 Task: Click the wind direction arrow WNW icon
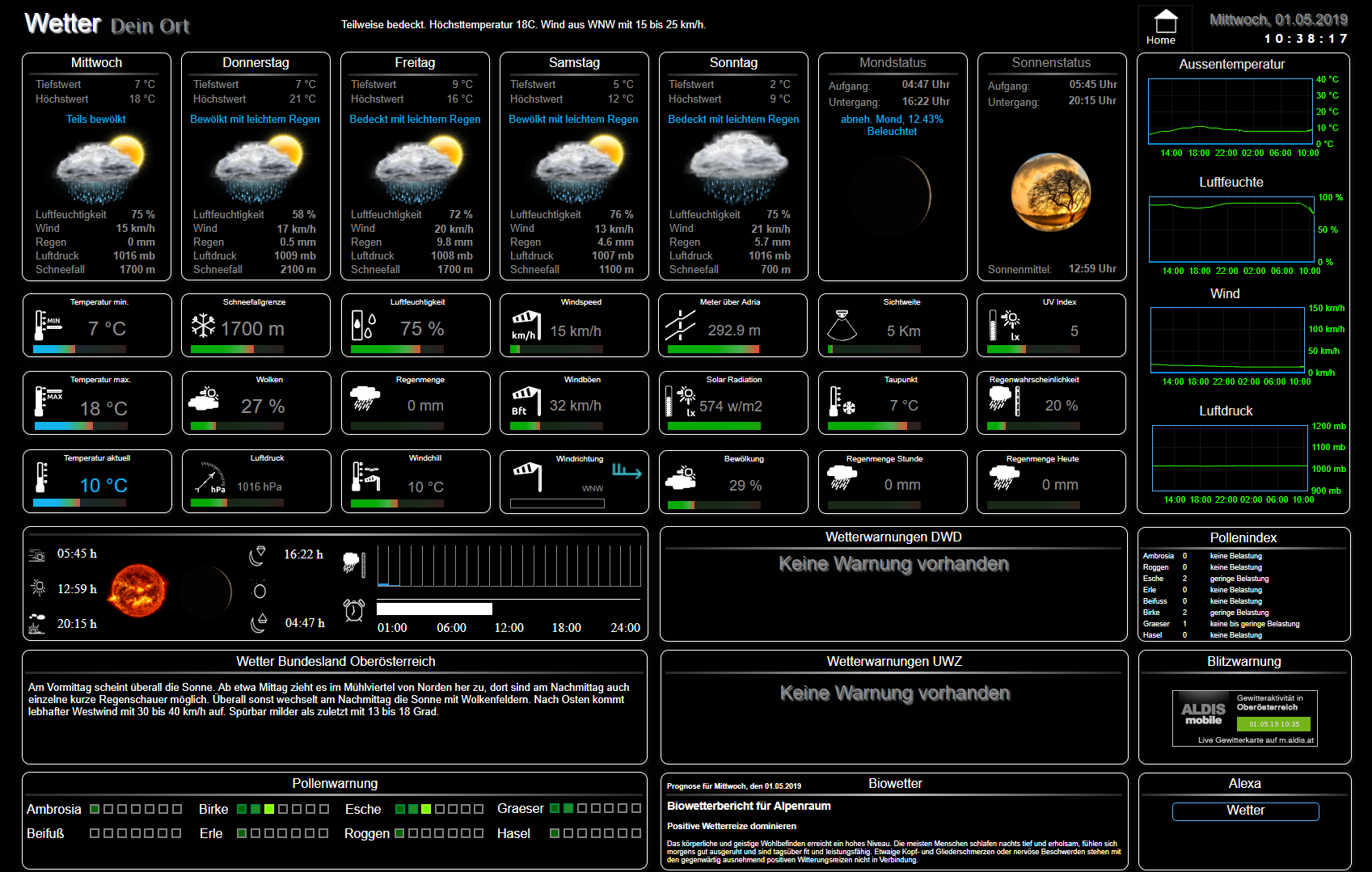tap(627, 471)
